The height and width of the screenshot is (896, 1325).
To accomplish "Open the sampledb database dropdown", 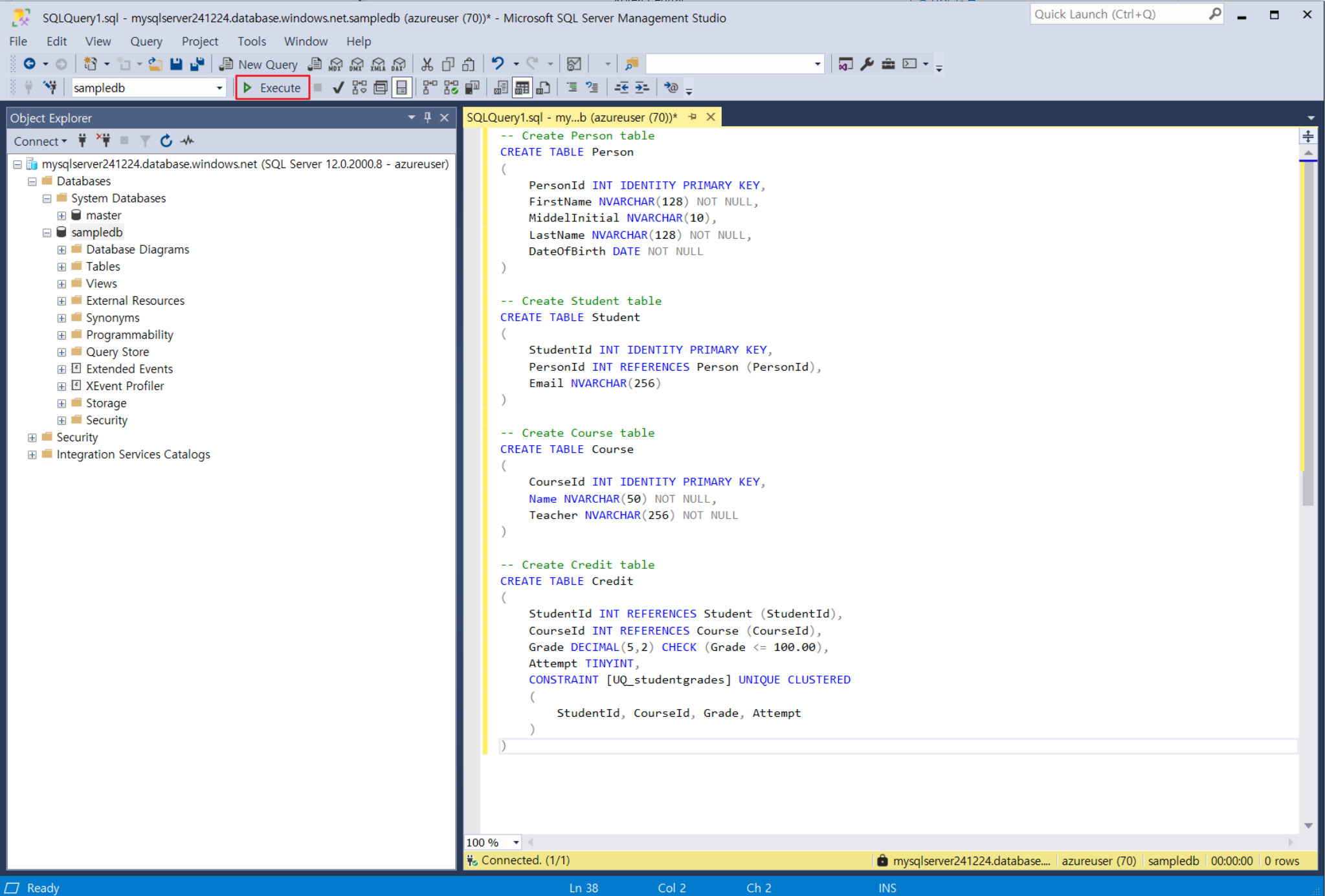I will (x=219, y=88).
